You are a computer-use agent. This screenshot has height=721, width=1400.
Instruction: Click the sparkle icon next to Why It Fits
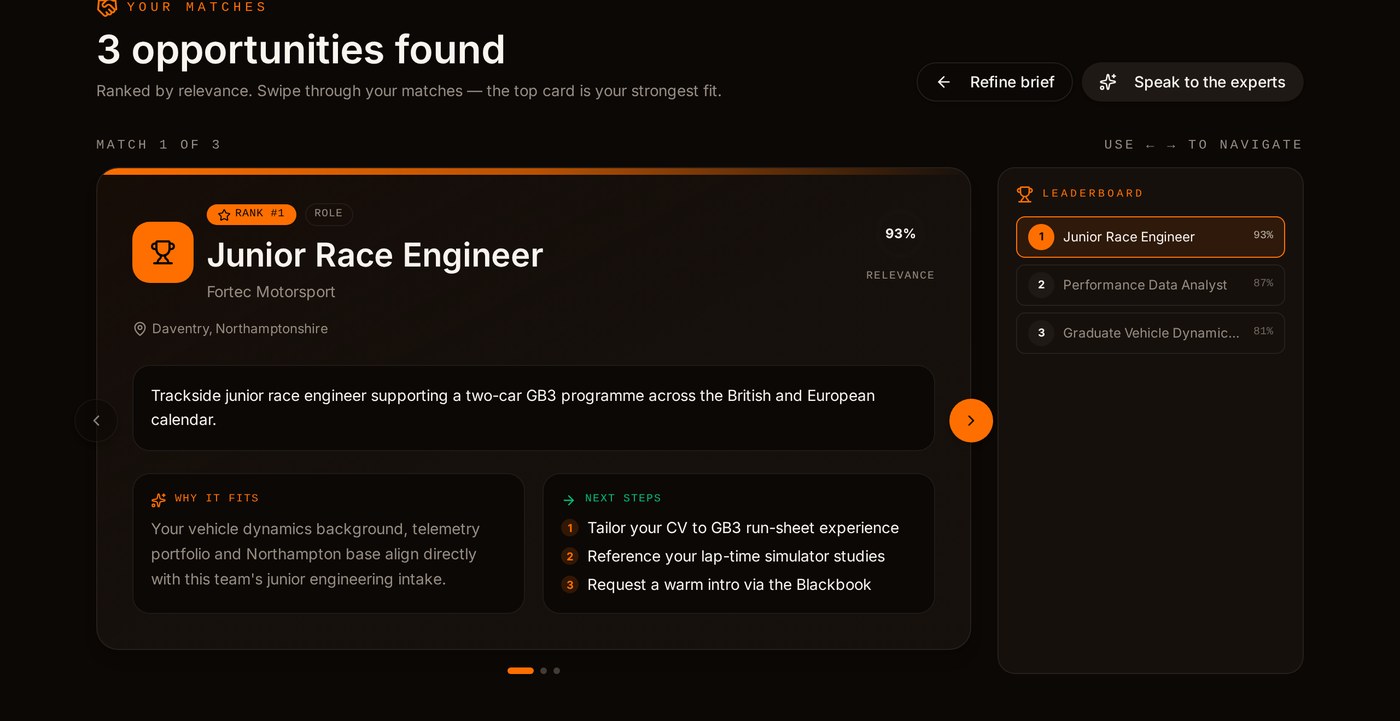pyautogui.click(x=159, y=499)
